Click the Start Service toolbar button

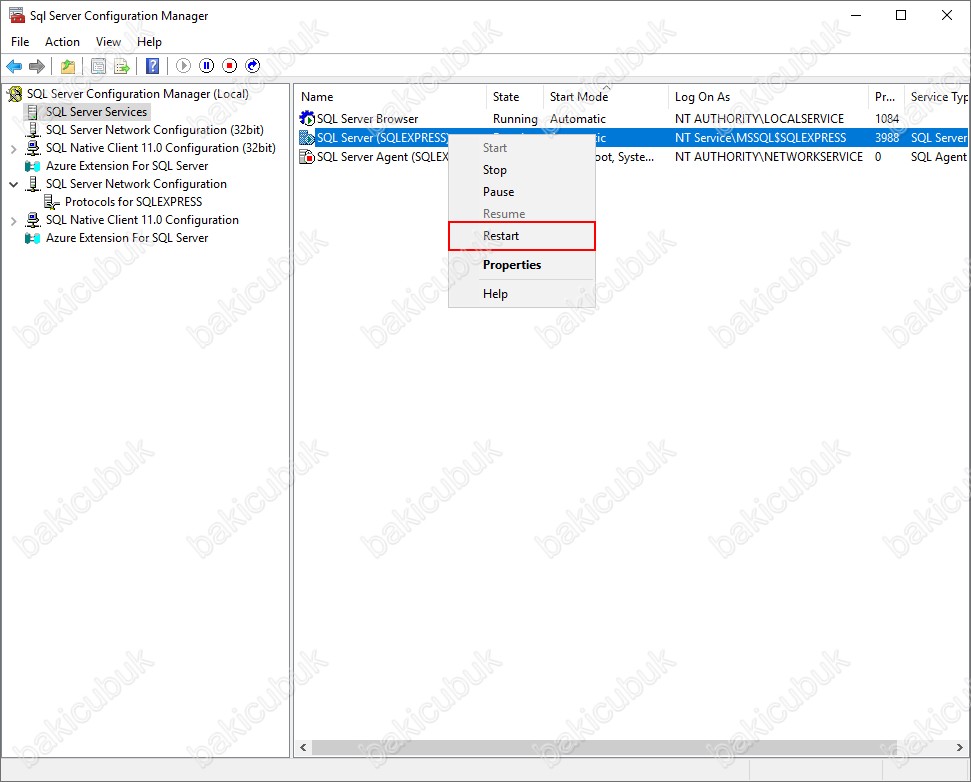point(183,65)
